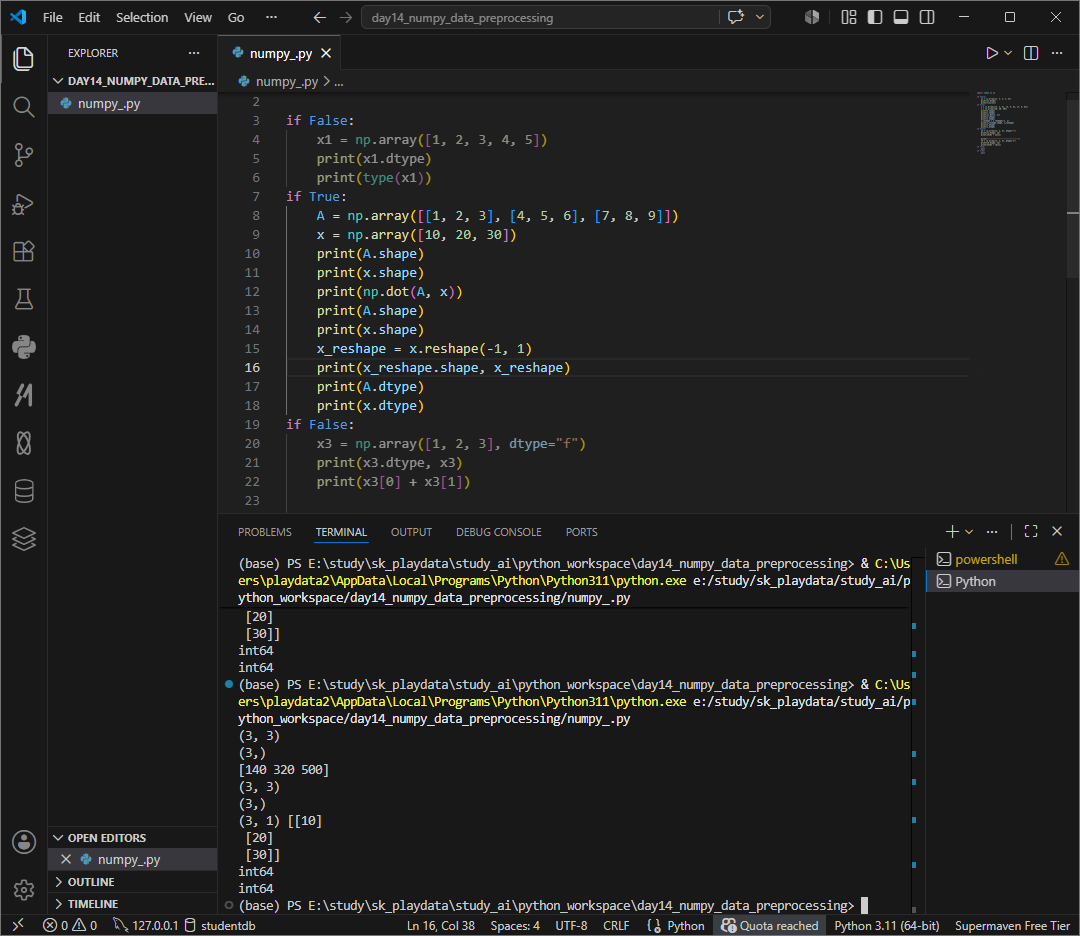Collapse the DAY14_NUMPY_DATA_PRE... folder section
This screenshot has height=936, width=1080.
[134, 81]
